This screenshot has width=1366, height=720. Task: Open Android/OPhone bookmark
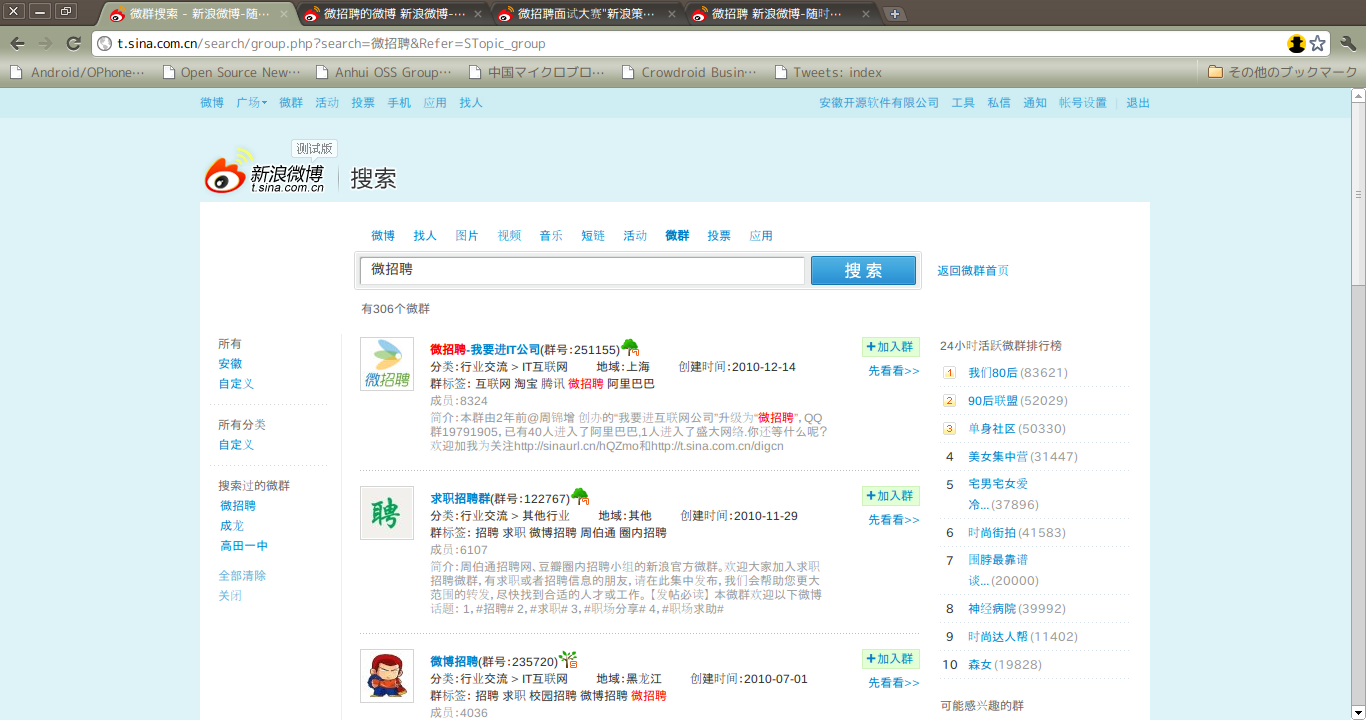tap(77, 72)
